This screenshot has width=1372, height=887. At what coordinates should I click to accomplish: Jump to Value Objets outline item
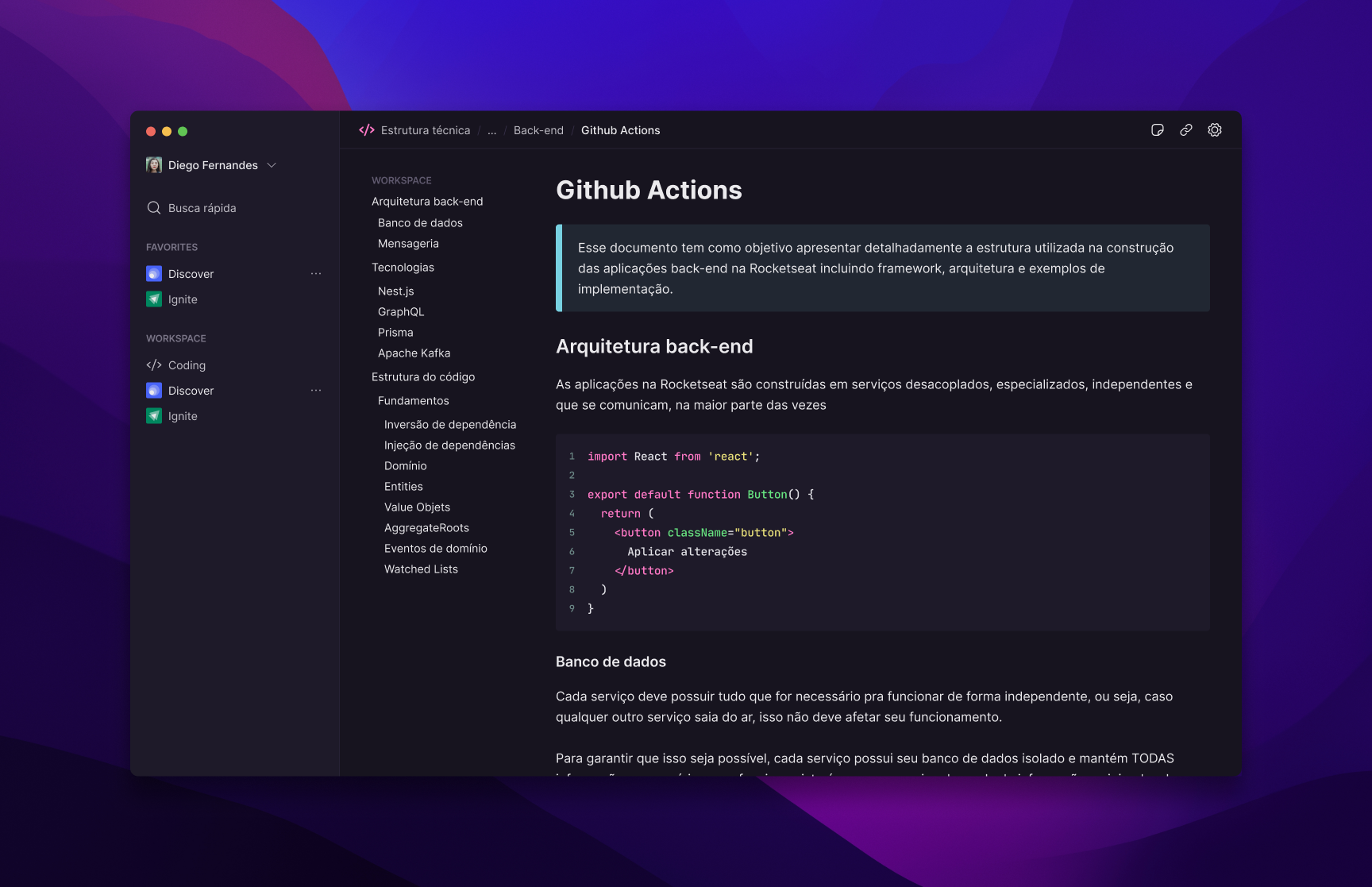coord(417,507)
